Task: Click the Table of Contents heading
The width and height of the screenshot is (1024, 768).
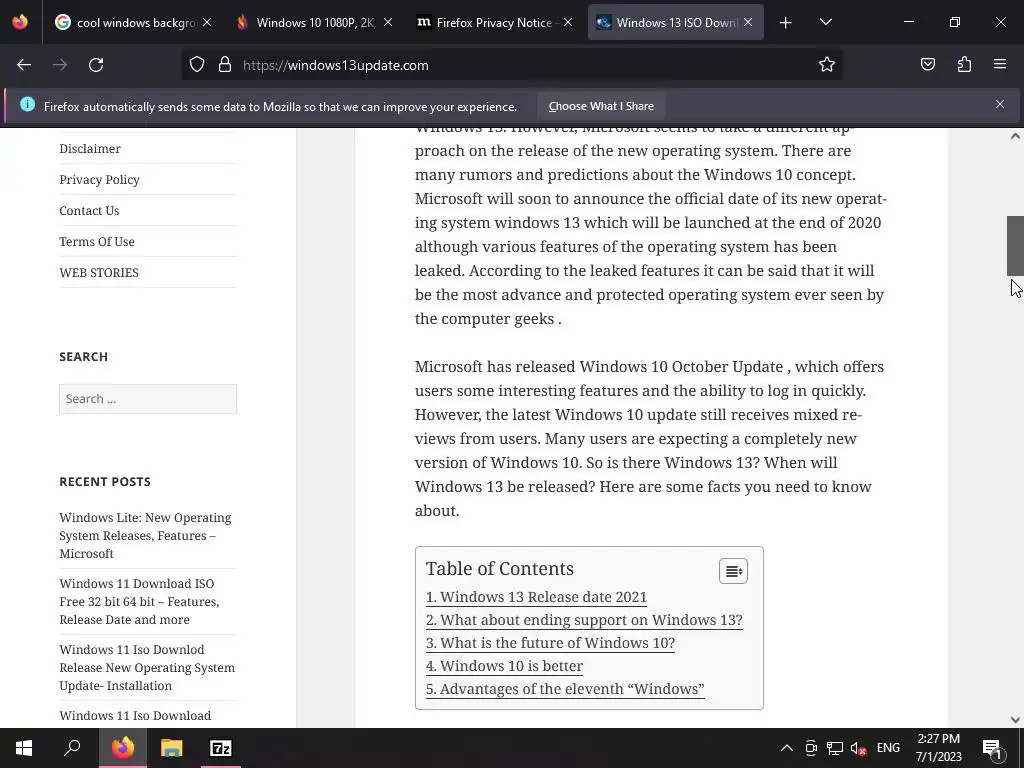Action: [500, 569]
